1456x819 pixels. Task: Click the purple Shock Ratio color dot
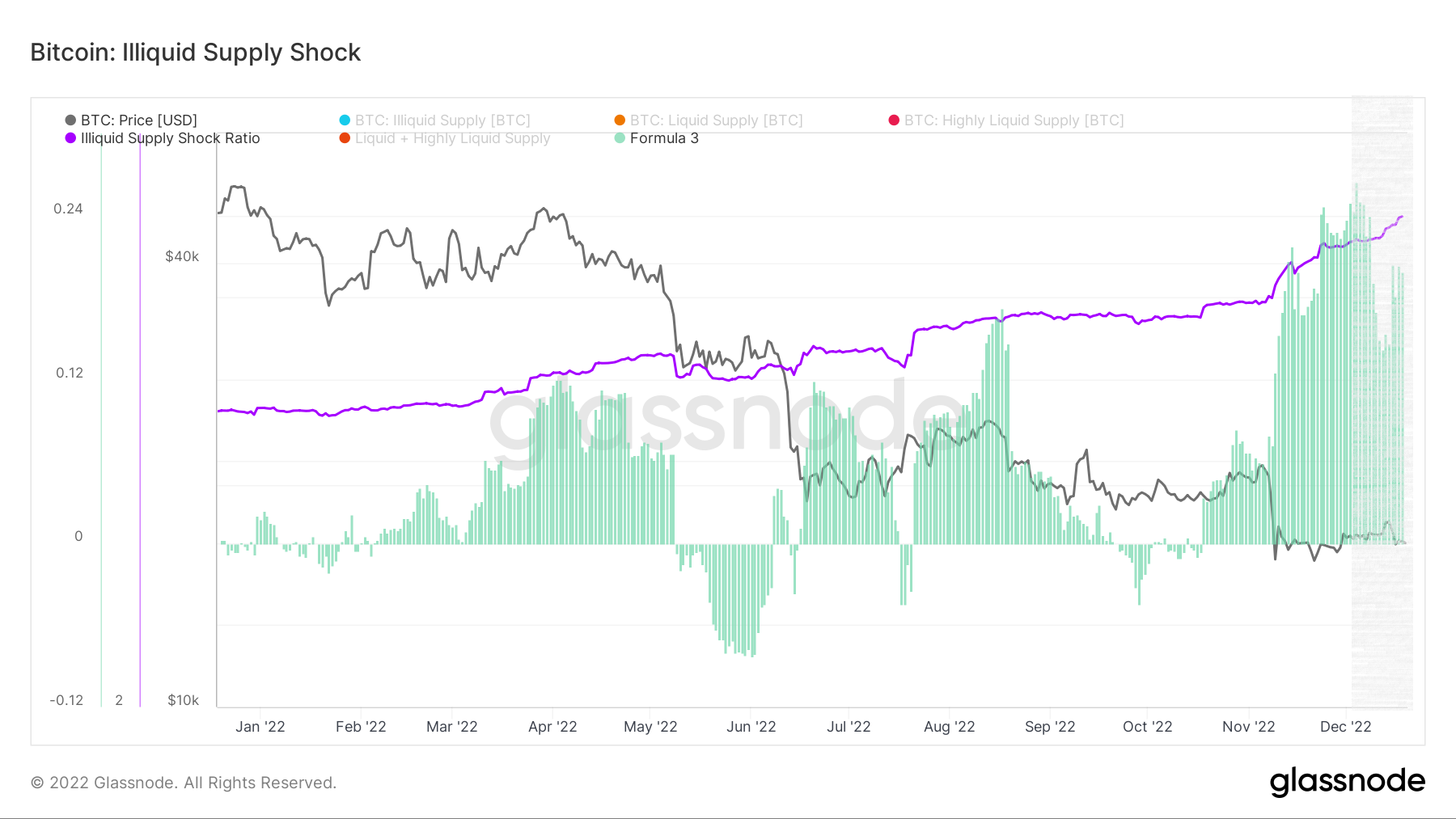(70, 138)
